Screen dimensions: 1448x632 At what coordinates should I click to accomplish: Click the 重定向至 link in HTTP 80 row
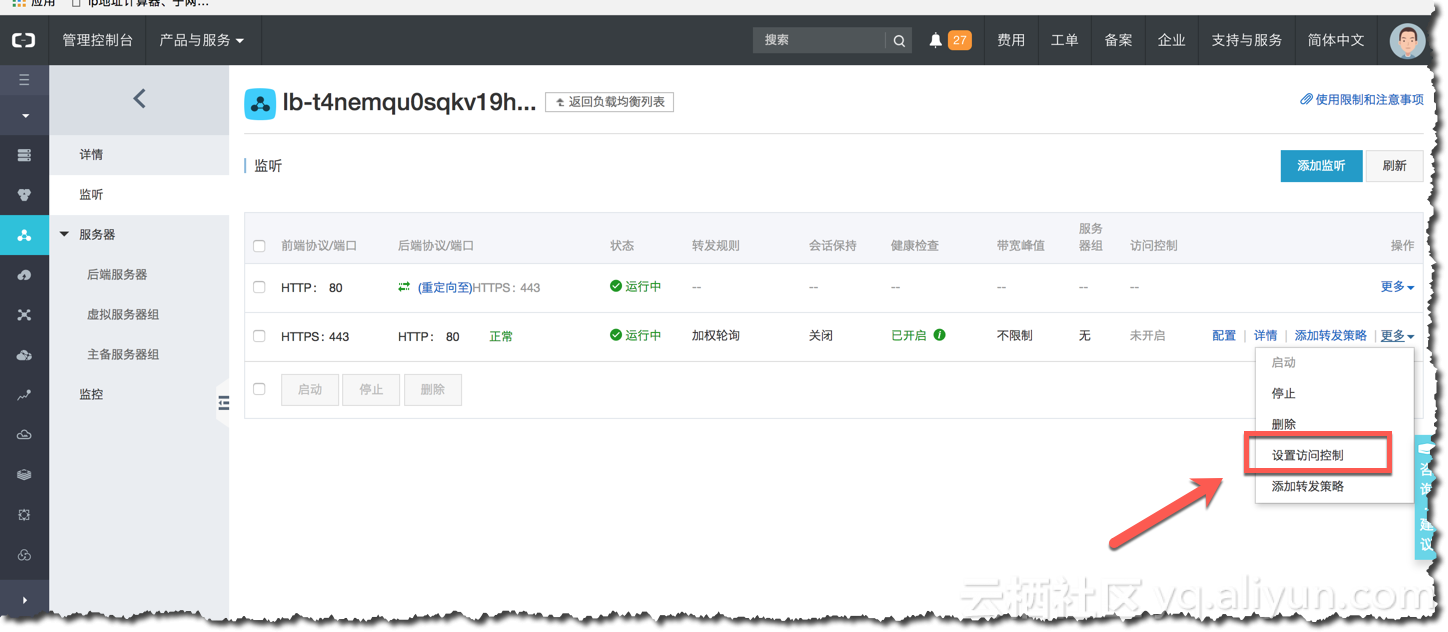tap(445, 288)
